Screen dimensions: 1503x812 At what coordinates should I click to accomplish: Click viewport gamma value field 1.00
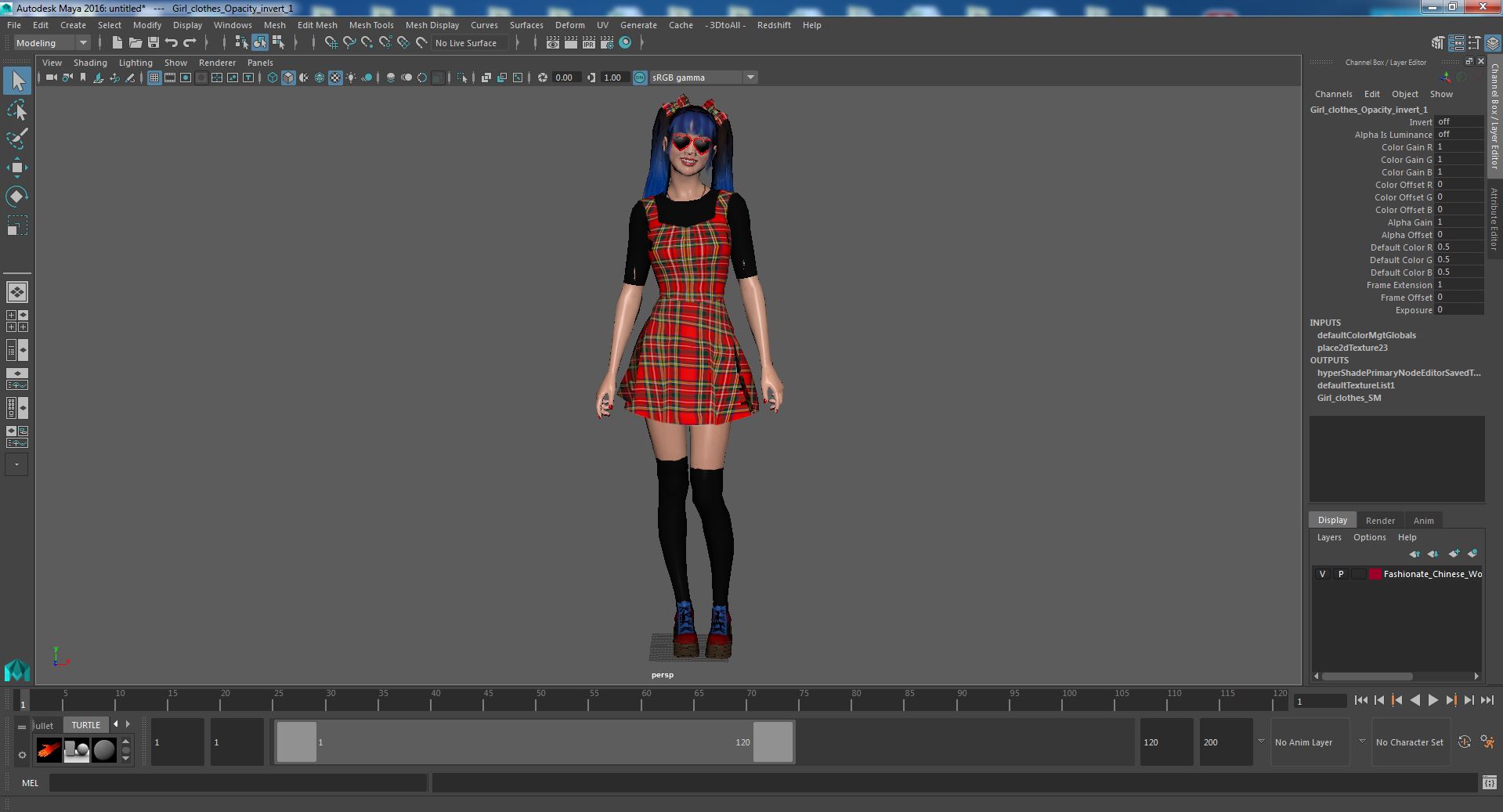coord(613,78)
